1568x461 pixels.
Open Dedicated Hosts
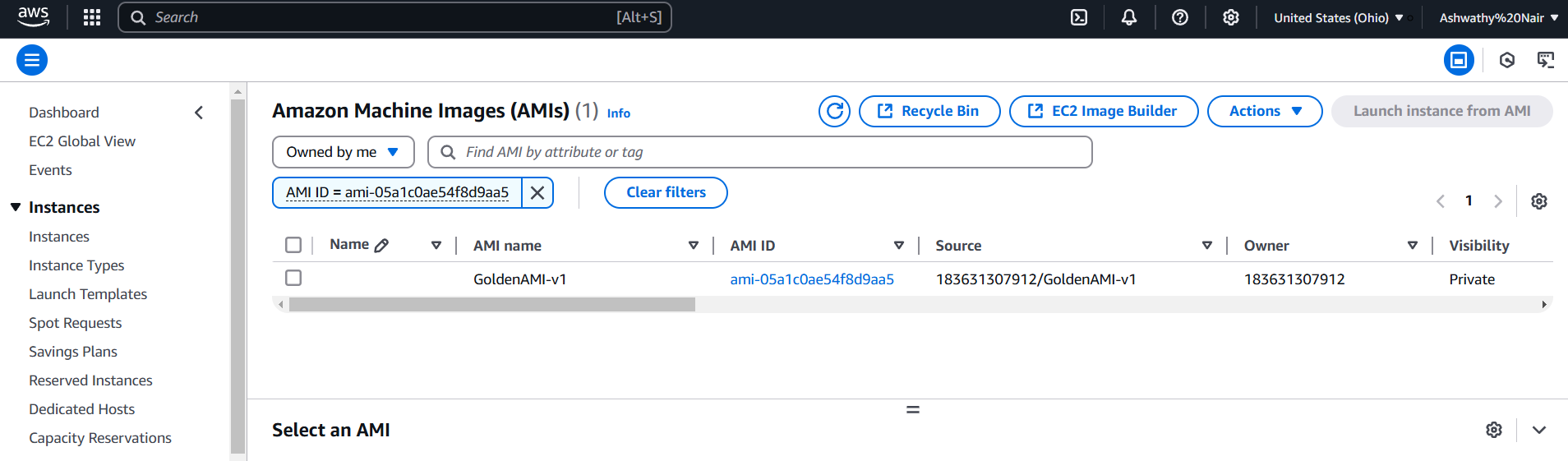click(x=81, y=409)
